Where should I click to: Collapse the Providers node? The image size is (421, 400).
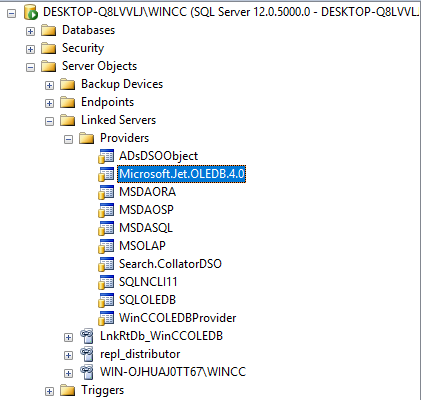click(68, 139)
